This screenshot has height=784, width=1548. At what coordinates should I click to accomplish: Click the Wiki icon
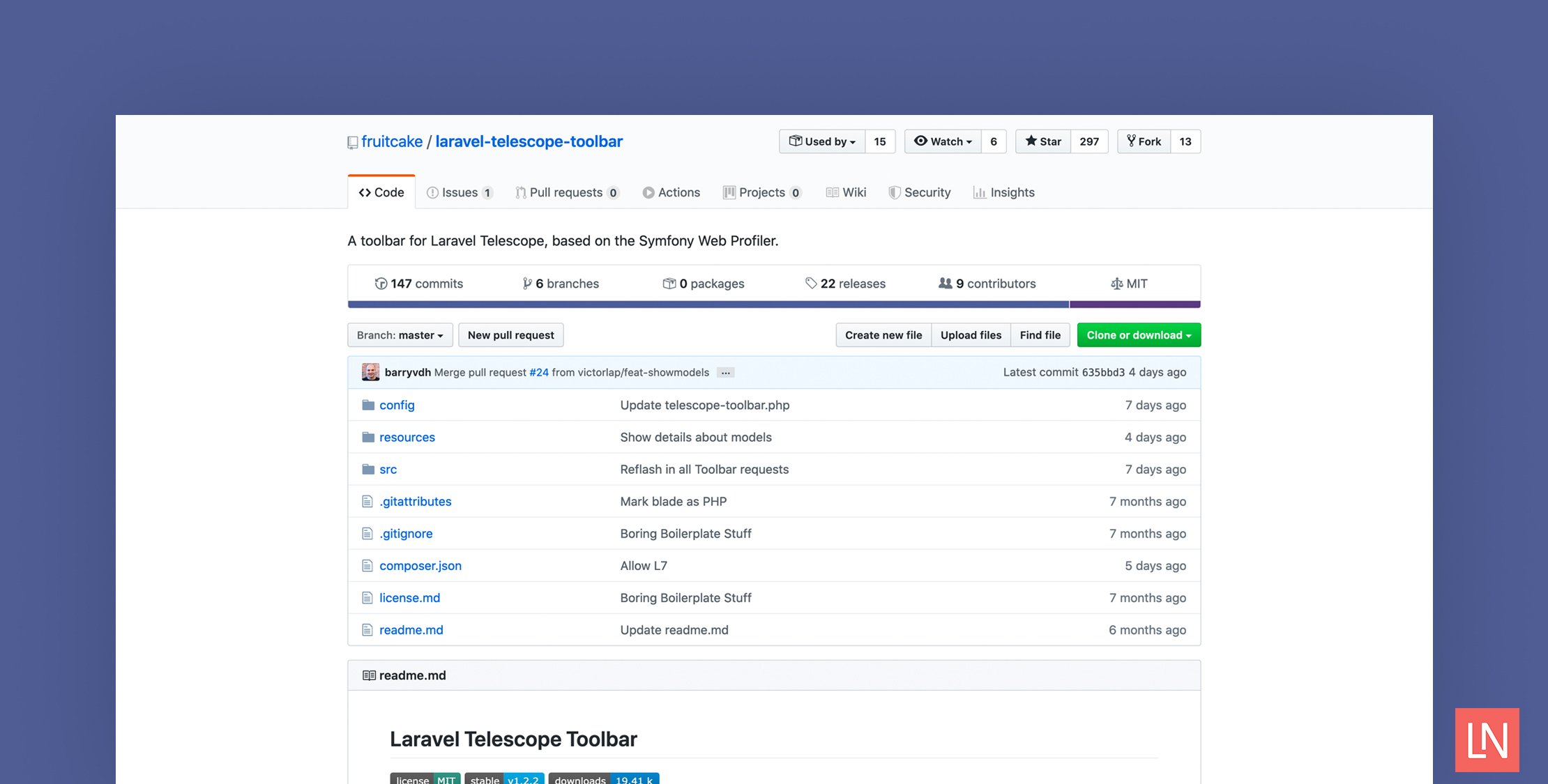(x=831, y=191)
